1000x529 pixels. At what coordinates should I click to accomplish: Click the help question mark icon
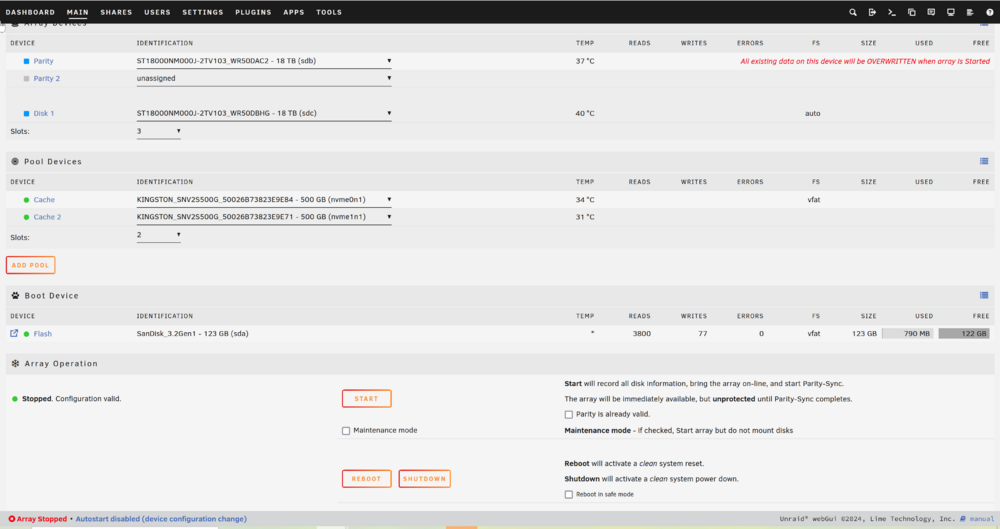[990, 12]
